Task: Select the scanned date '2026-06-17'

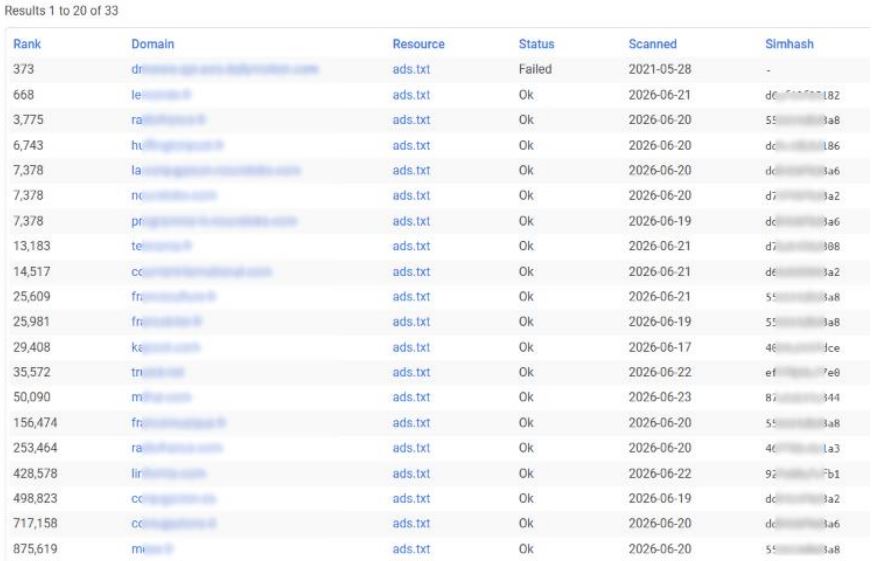Action: [660, 347]
